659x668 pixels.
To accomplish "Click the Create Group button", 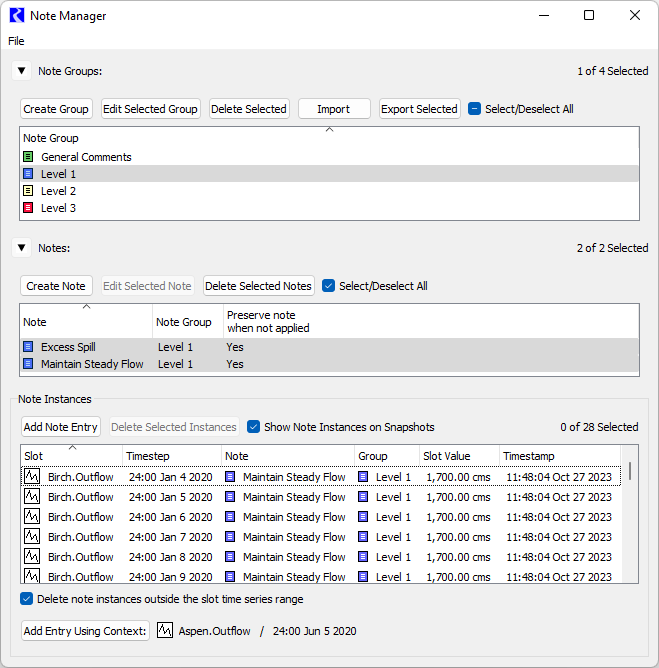I will point(56,109).
